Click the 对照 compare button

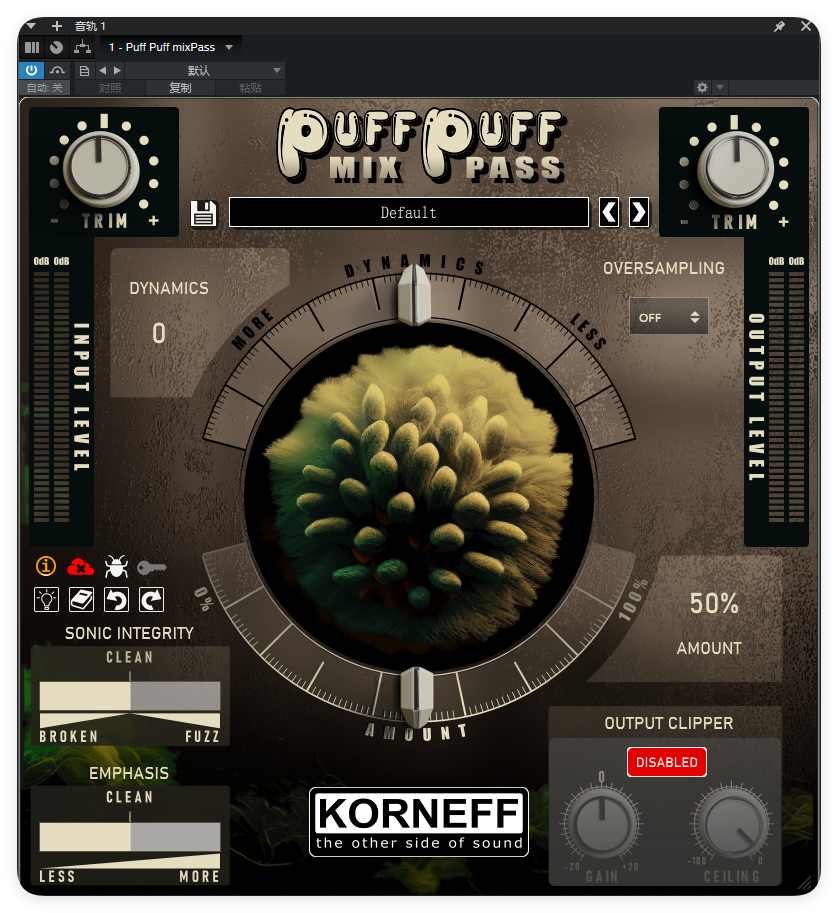(110, 88)
